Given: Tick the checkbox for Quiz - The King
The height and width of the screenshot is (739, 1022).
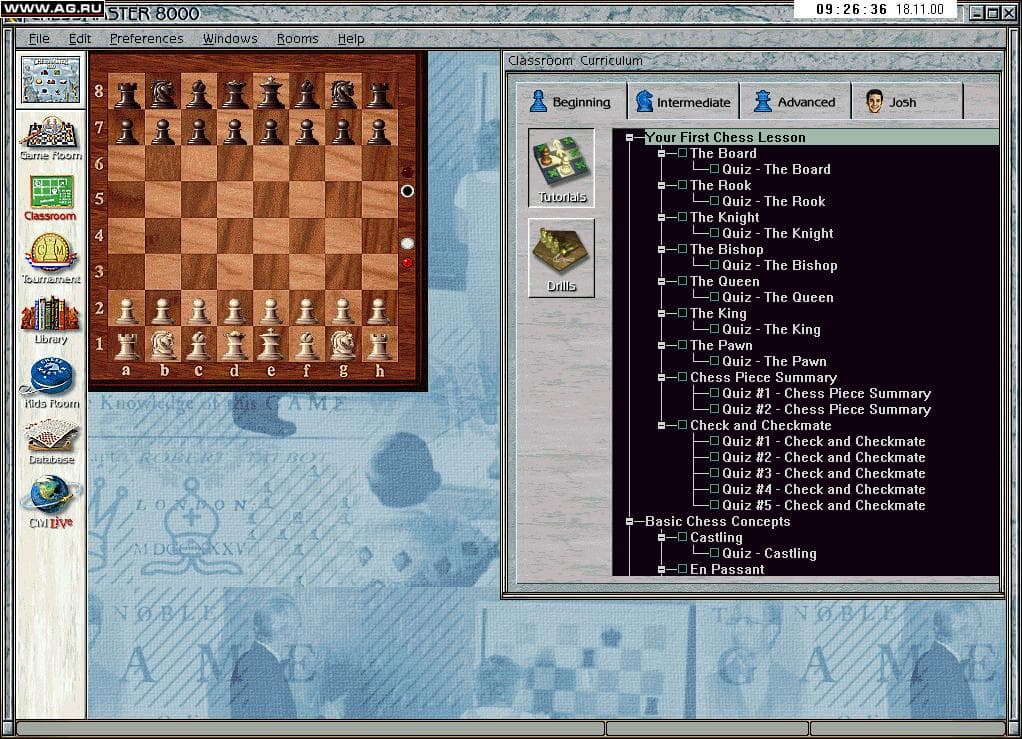Looking at the screenshot, I should coord(714,329).
